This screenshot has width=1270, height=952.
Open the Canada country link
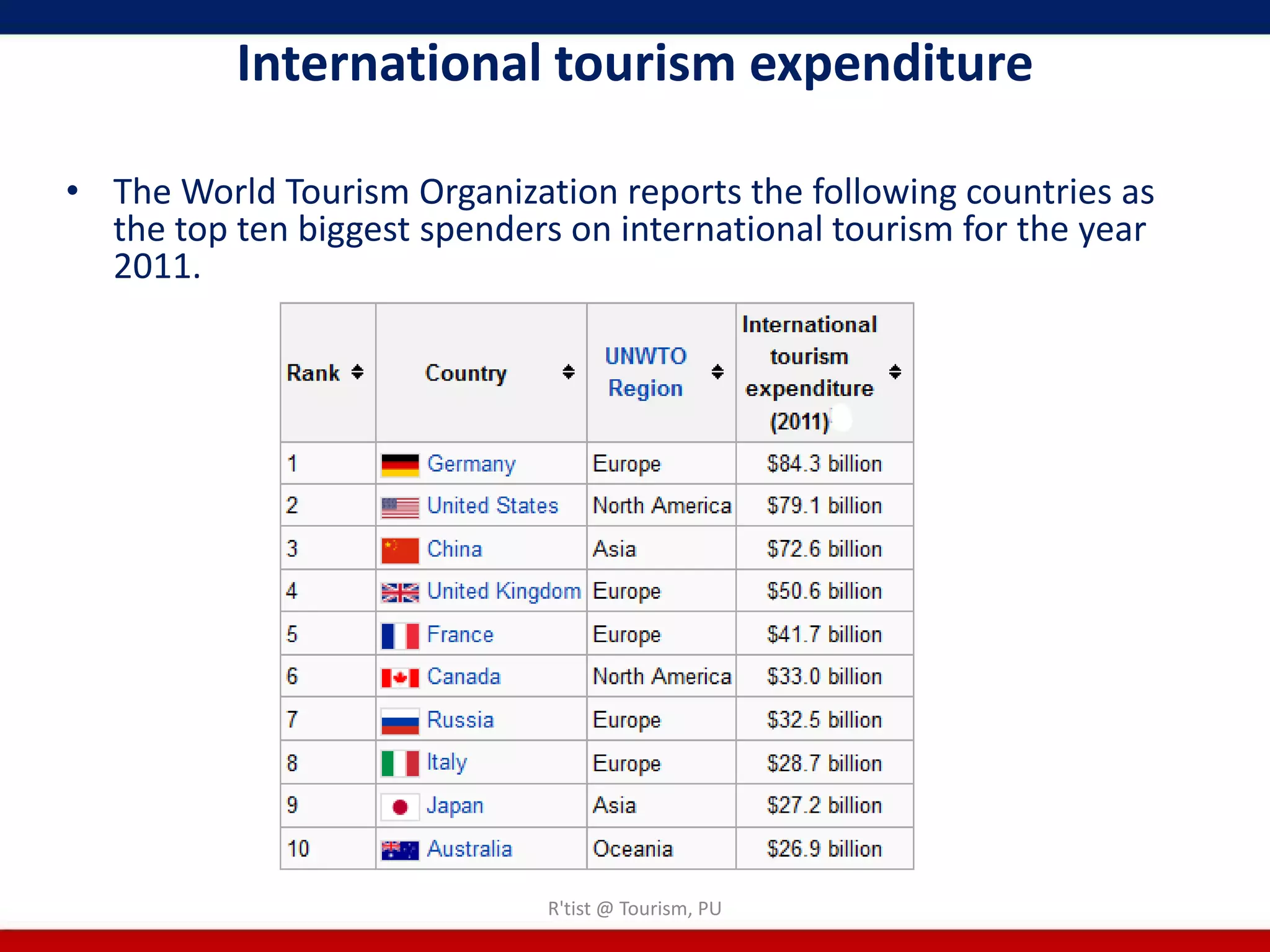464,677
